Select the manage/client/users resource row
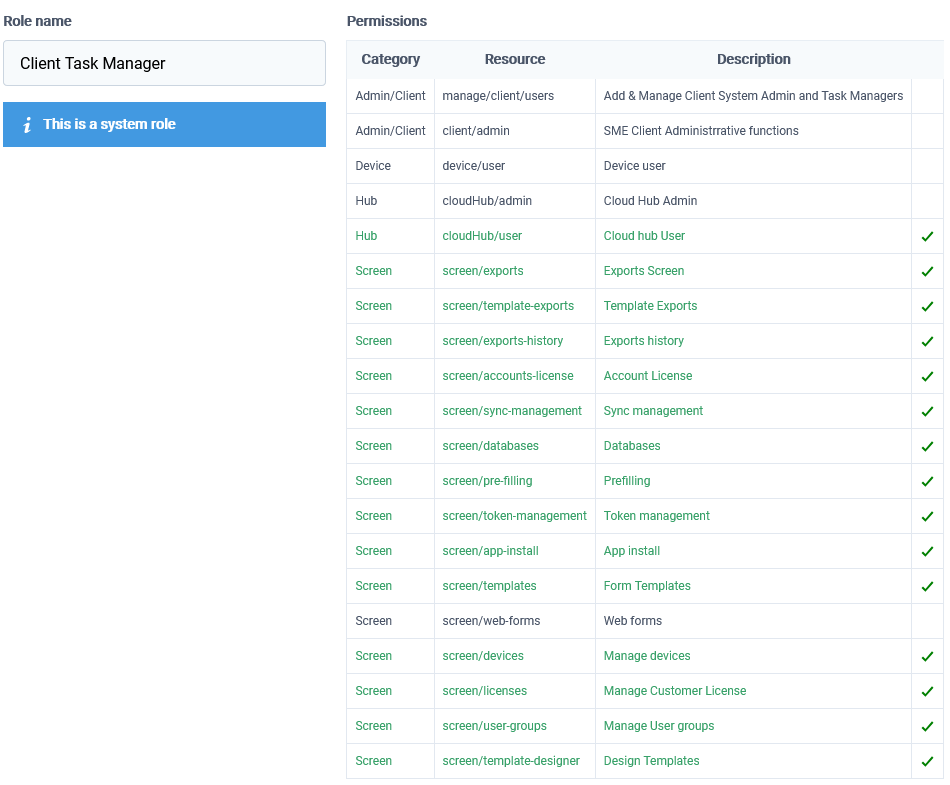Screen dimensions: 950x785 (x=645, y=96)
